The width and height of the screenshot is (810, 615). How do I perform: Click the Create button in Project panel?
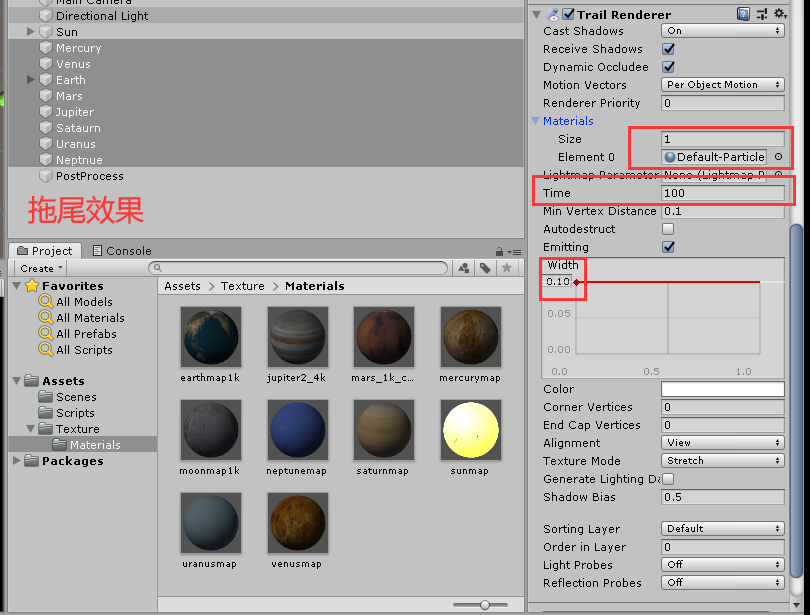[x=39, y=268]
